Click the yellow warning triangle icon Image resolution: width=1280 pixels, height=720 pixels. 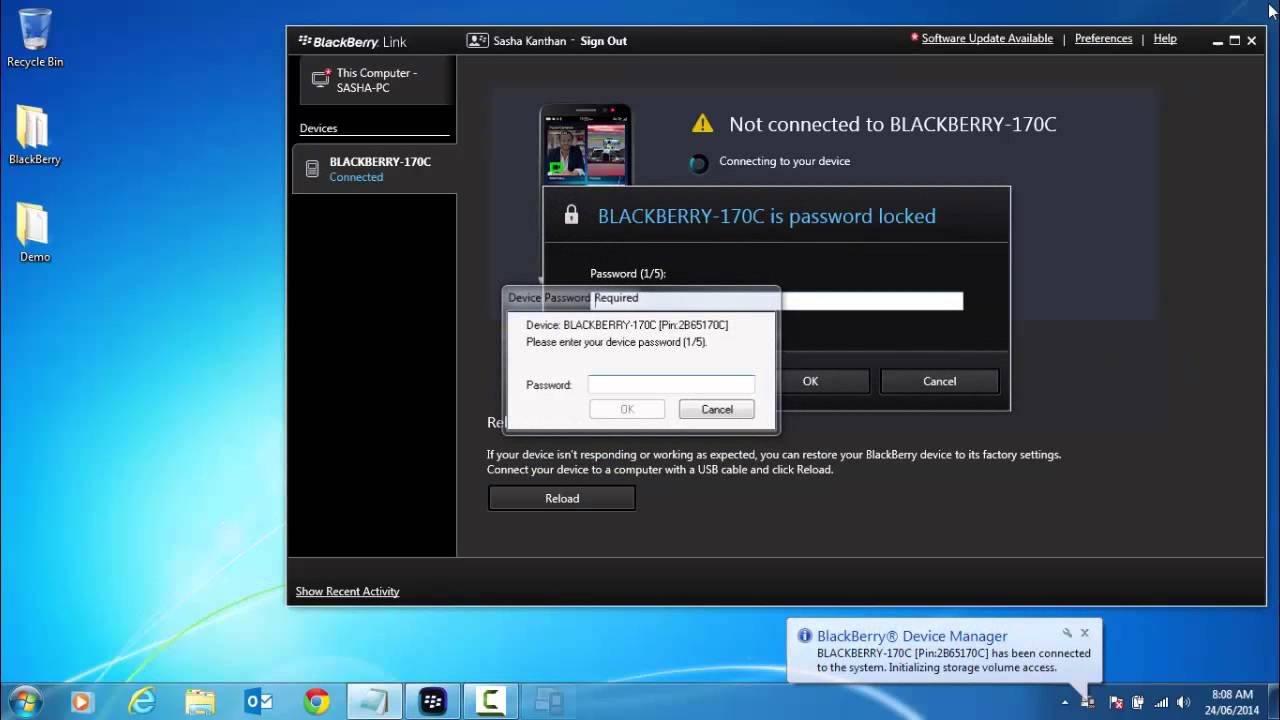coord(703,124)
